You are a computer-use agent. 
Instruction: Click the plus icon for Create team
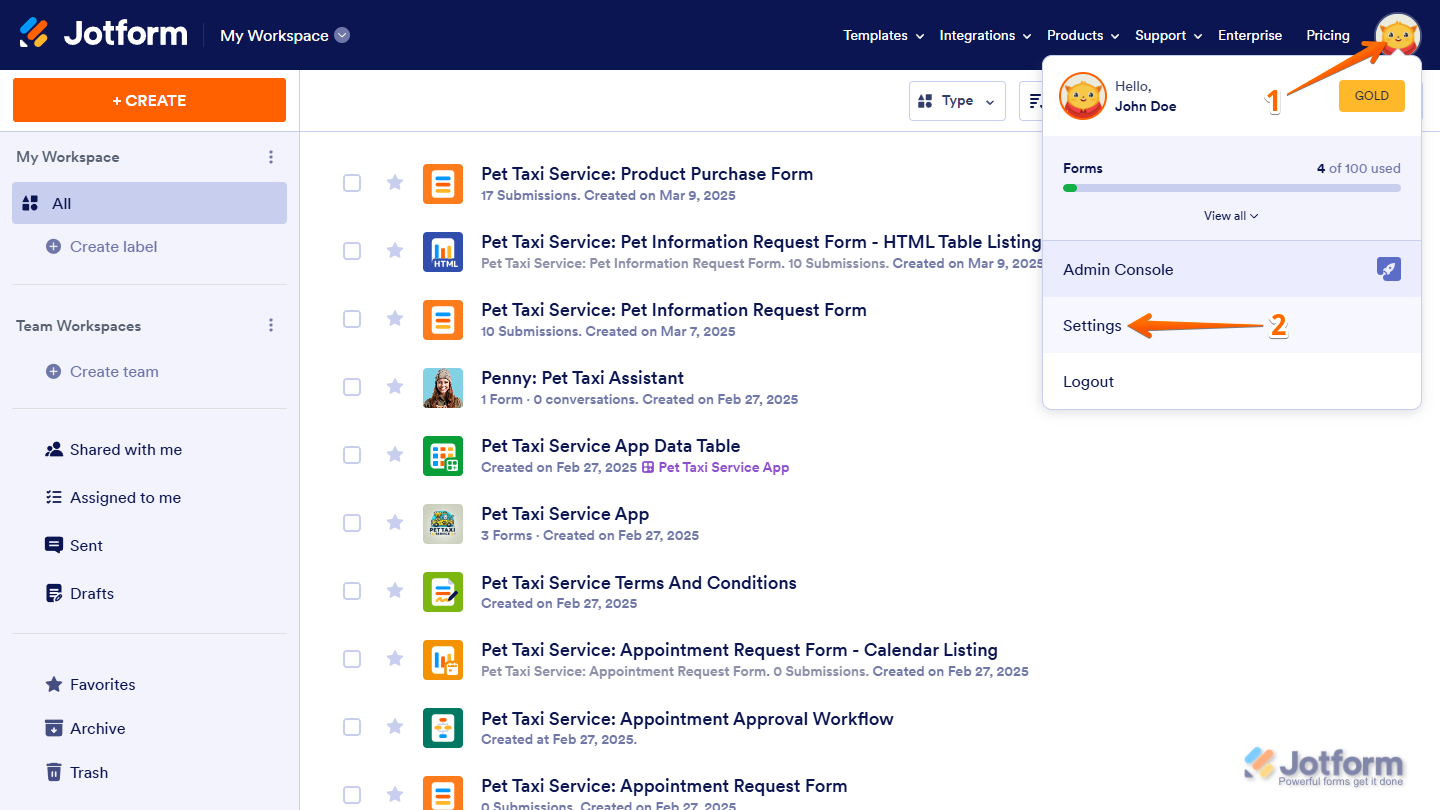pyautogui.click(x=54, y=371)
